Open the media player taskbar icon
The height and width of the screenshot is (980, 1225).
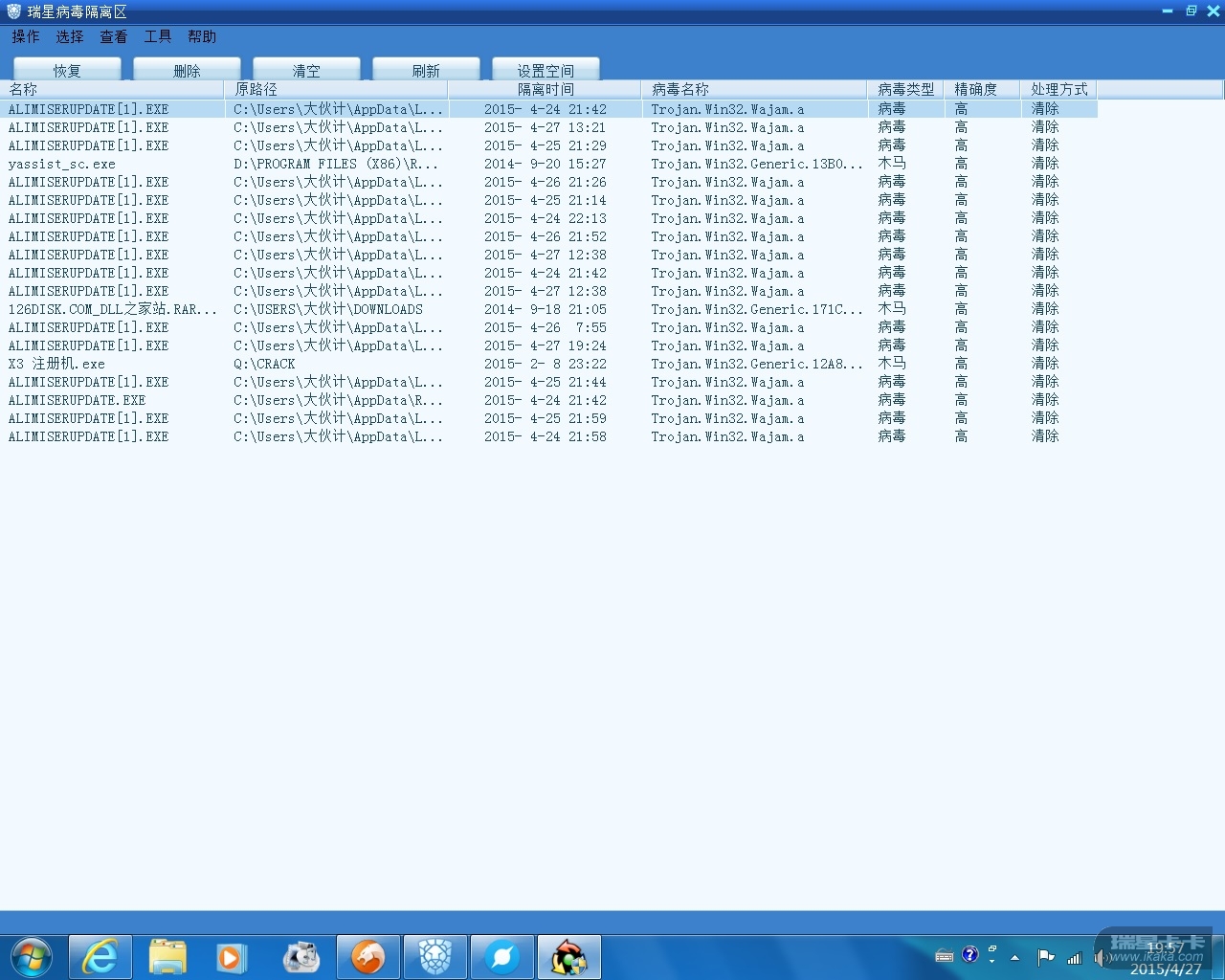(234, 957)
